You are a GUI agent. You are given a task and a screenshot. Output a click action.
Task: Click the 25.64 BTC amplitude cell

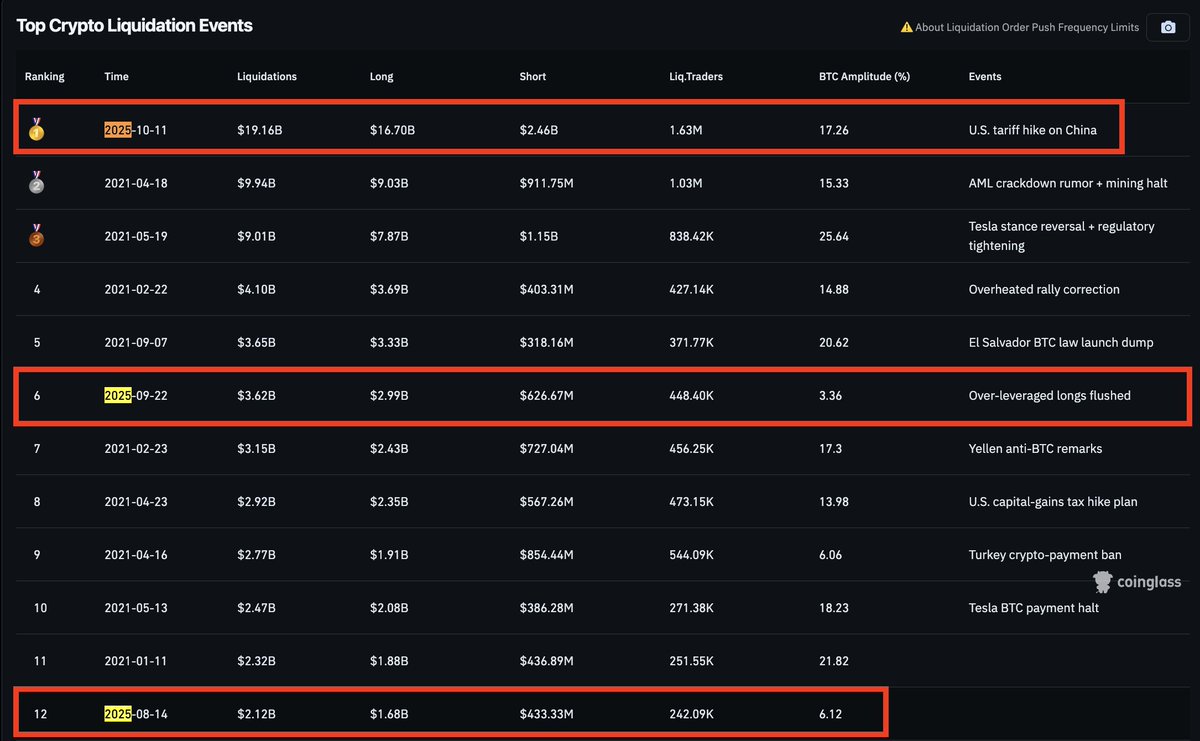point(834,236)
